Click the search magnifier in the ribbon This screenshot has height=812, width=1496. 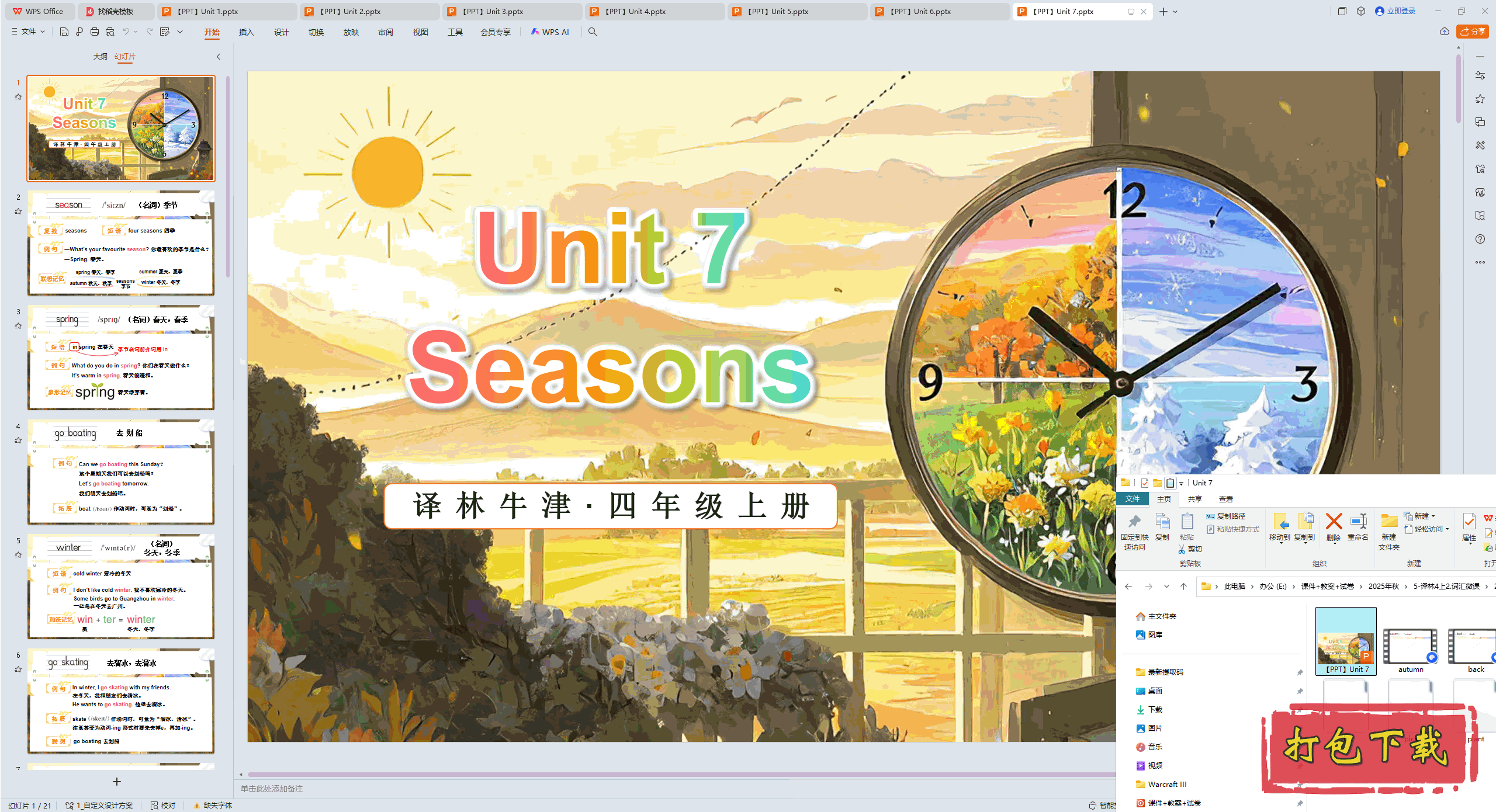[x=592, y=32]
